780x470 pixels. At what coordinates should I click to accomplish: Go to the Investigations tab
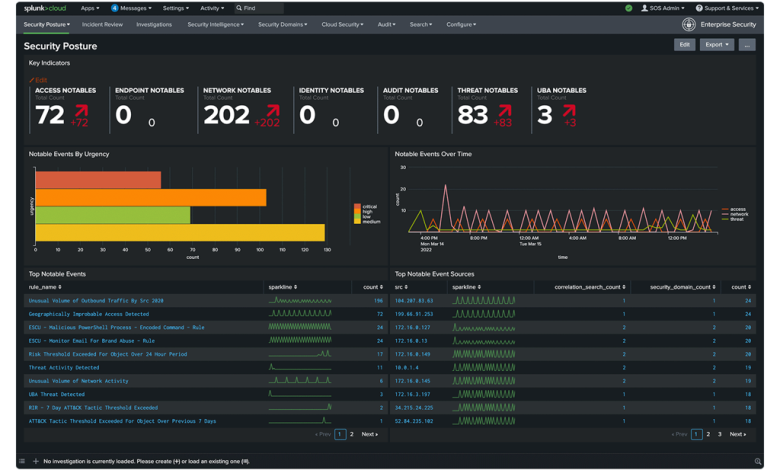point(154,24)
